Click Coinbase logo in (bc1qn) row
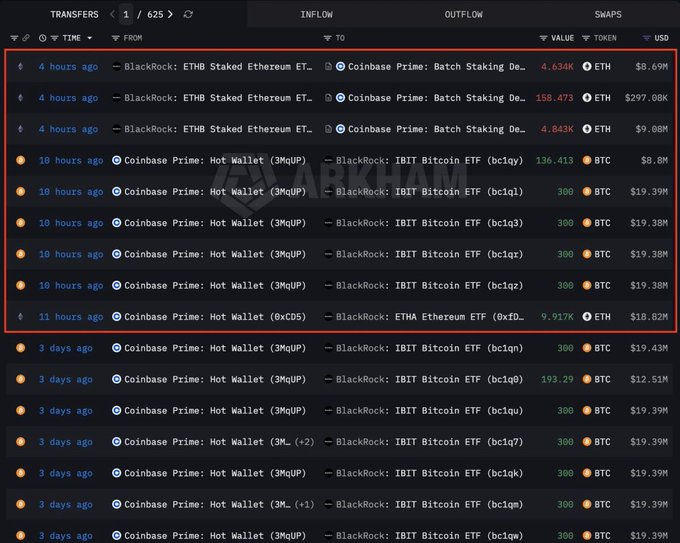This screenshot has height=543, width=680. point(116,348)
